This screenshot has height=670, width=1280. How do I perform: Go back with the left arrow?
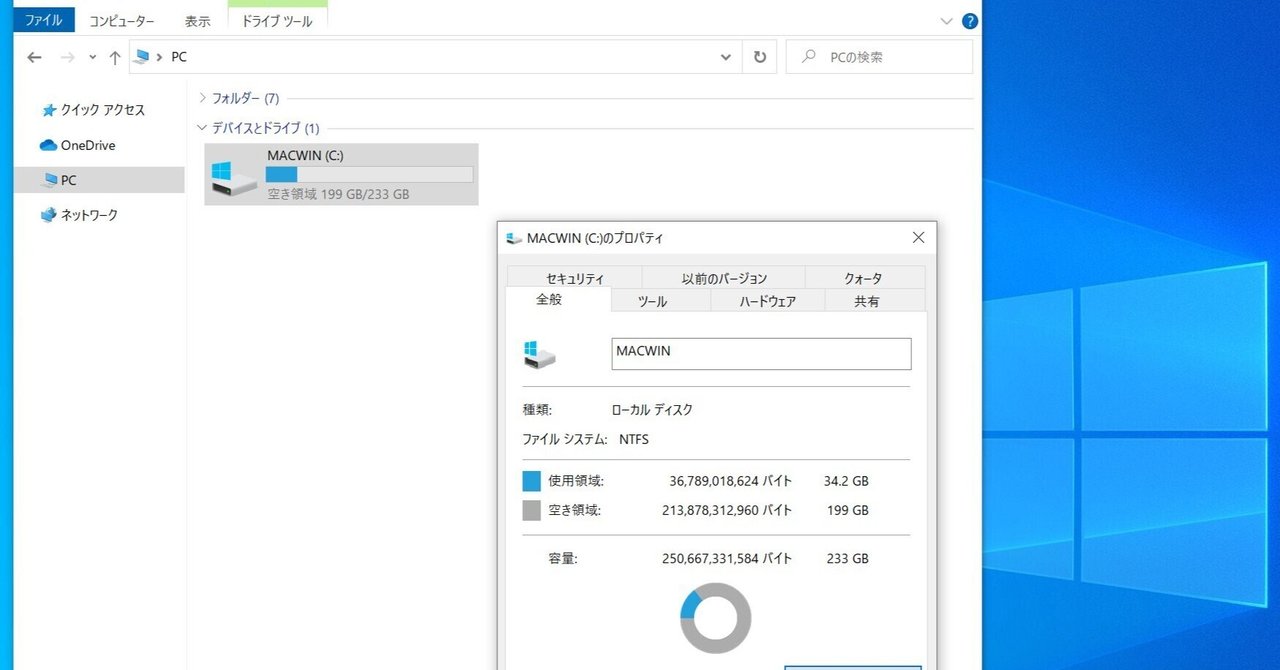34,57
